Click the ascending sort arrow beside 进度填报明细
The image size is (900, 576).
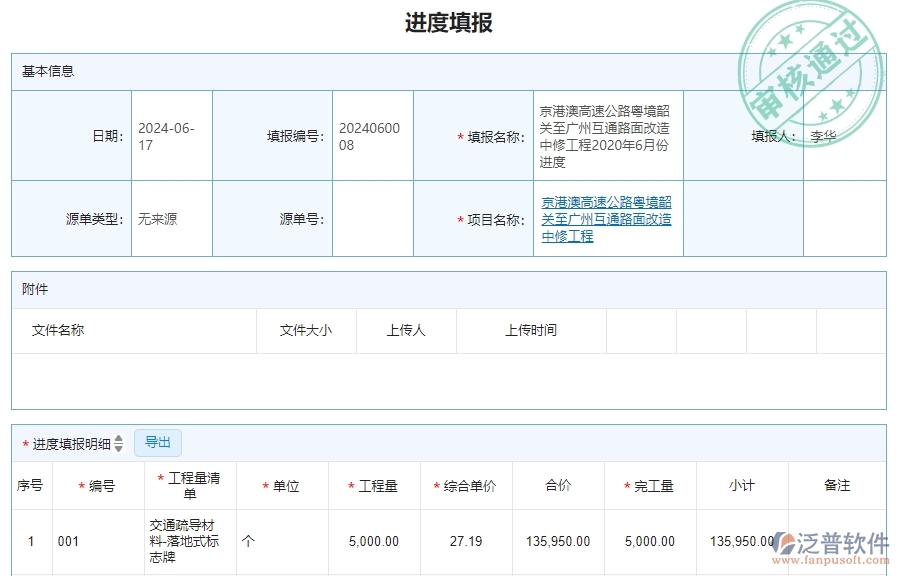point(119,438)
